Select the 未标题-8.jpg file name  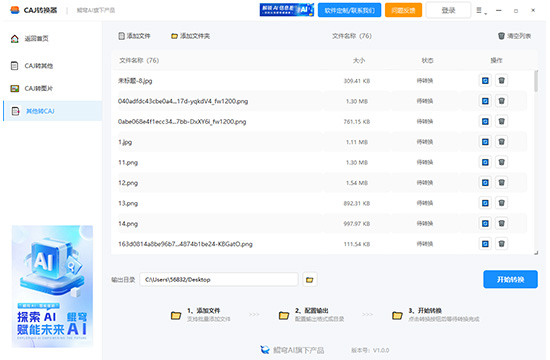pos(135,81)
